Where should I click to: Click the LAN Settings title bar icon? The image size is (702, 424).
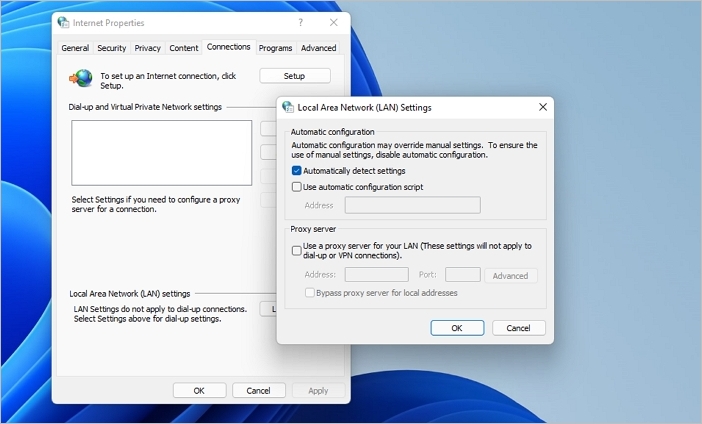pyautogui.click(x=288, y=107)
